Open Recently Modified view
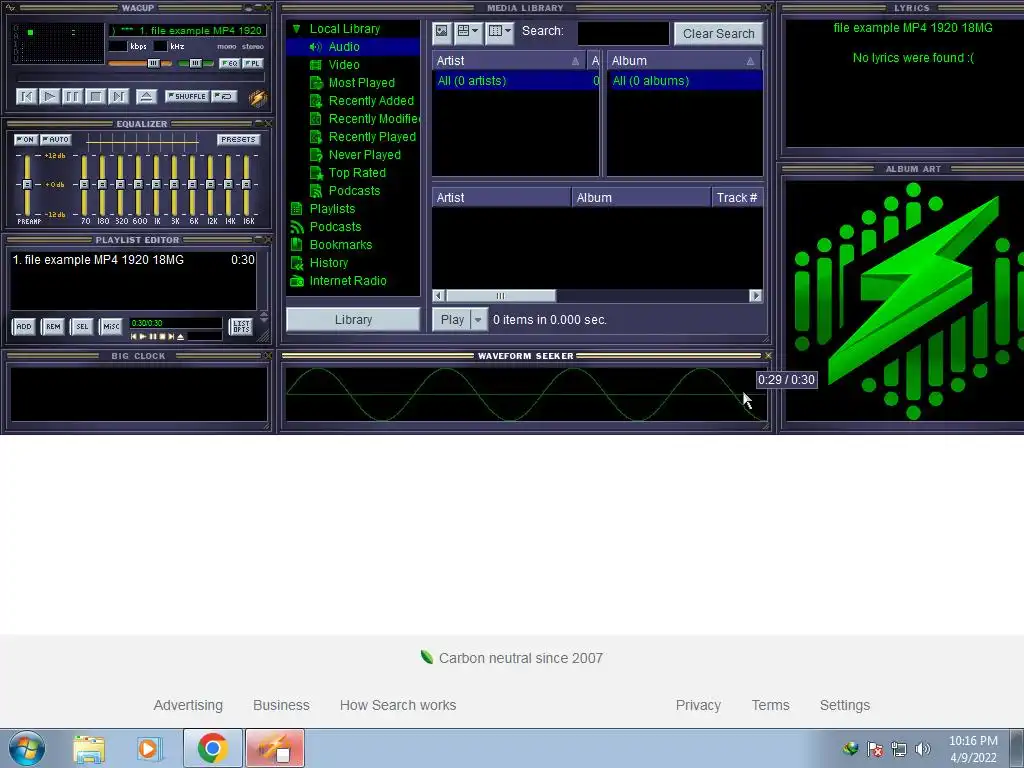 pos(374,119)
